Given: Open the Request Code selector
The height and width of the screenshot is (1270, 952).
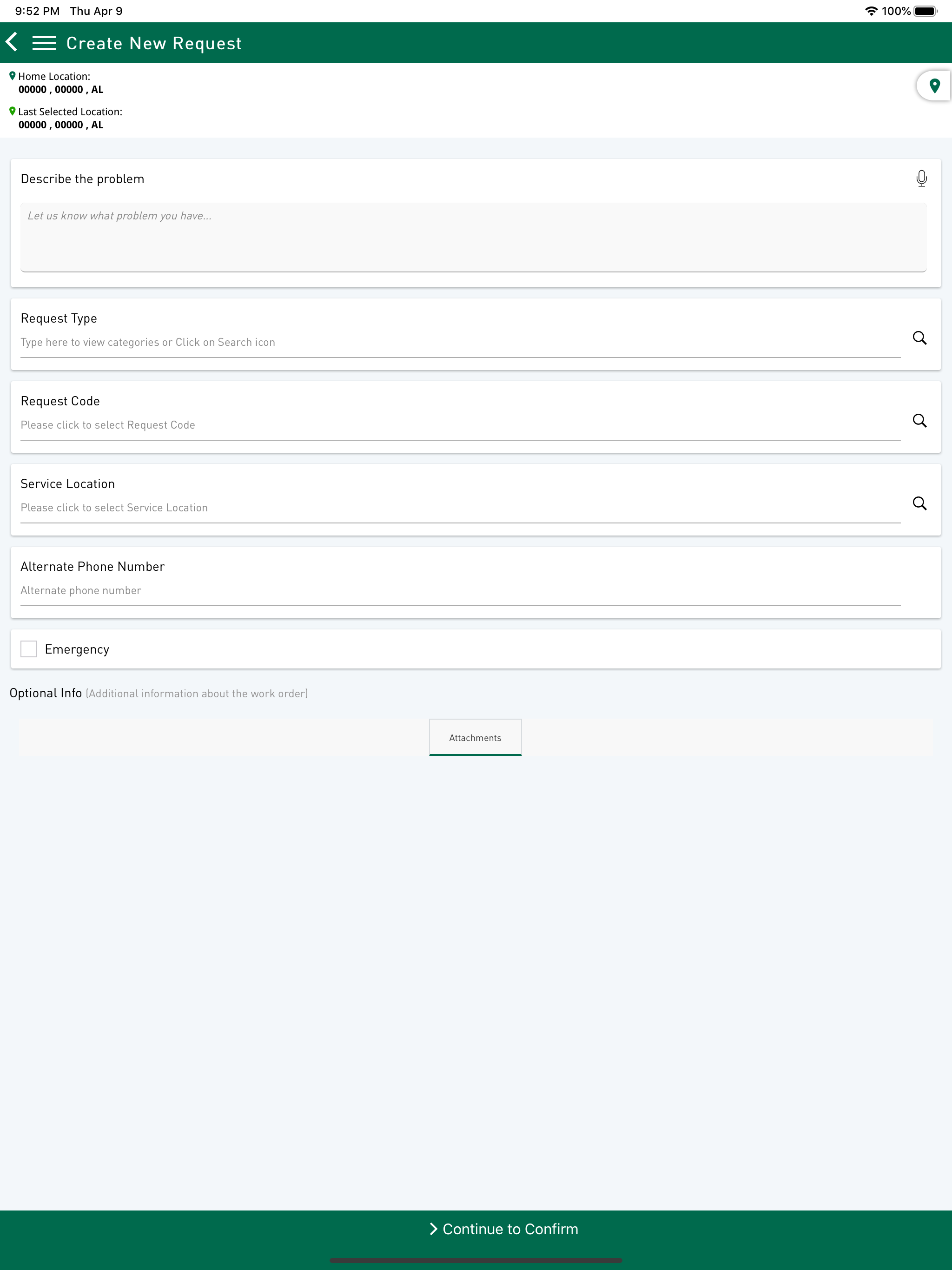Looking at the screenshot, I should (402, 425).
